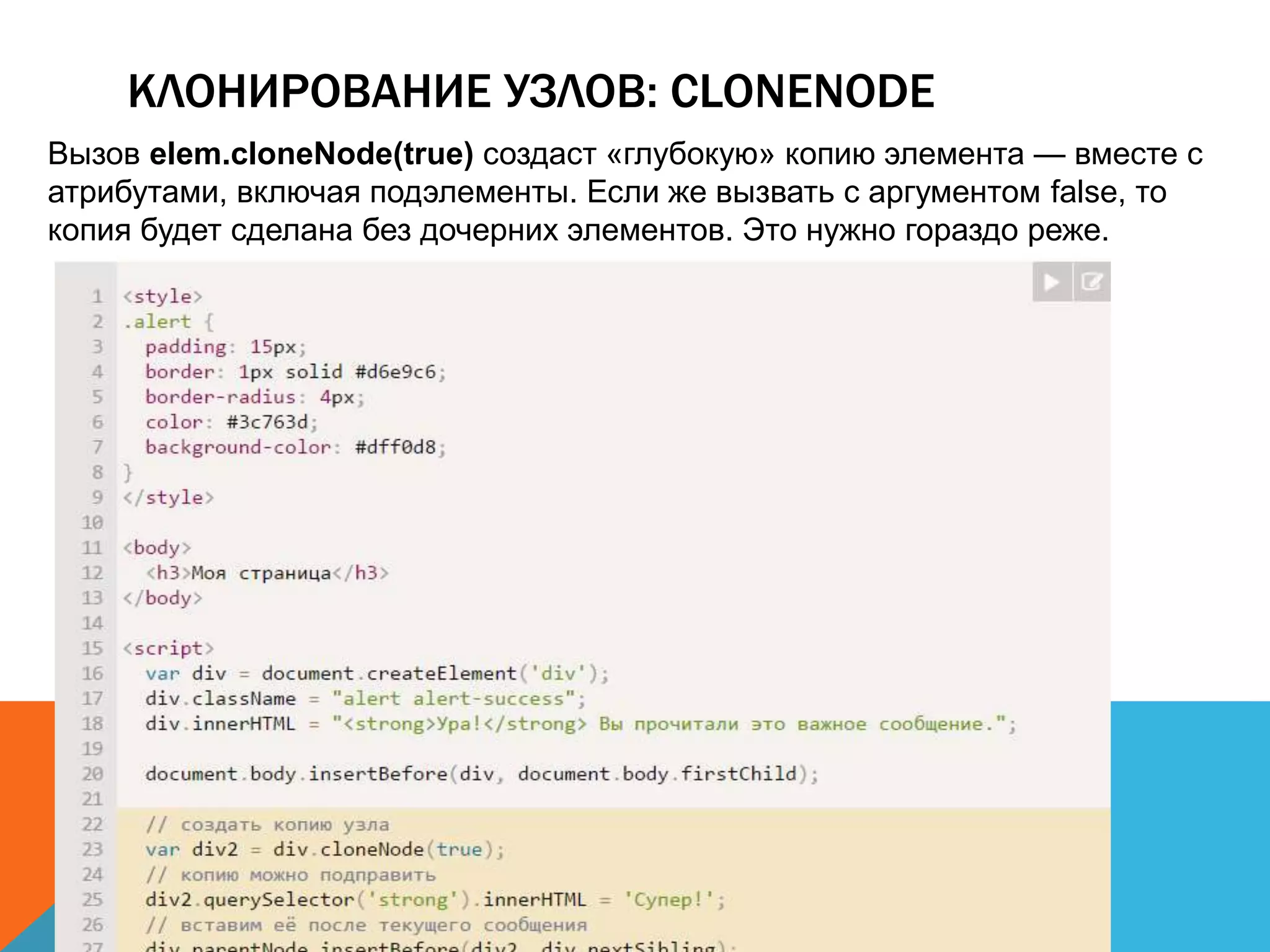Viewport: 1270px width, 952px height.
Task: Click line number 10 in the gutter
Action: click(x=92, y=522)
